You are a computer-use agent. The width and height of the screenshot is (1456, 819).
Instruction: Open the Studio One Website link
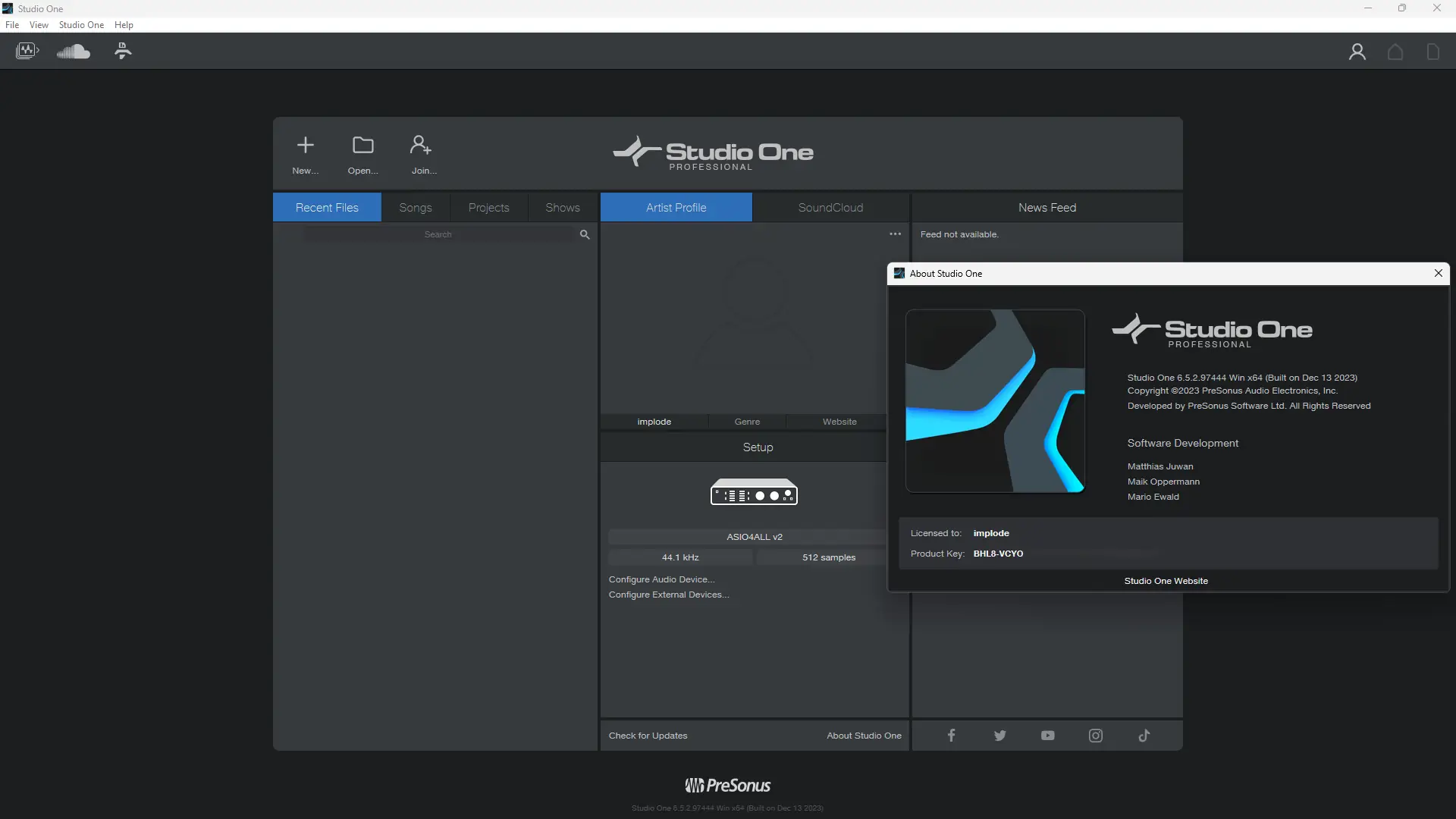[1166, 580]
